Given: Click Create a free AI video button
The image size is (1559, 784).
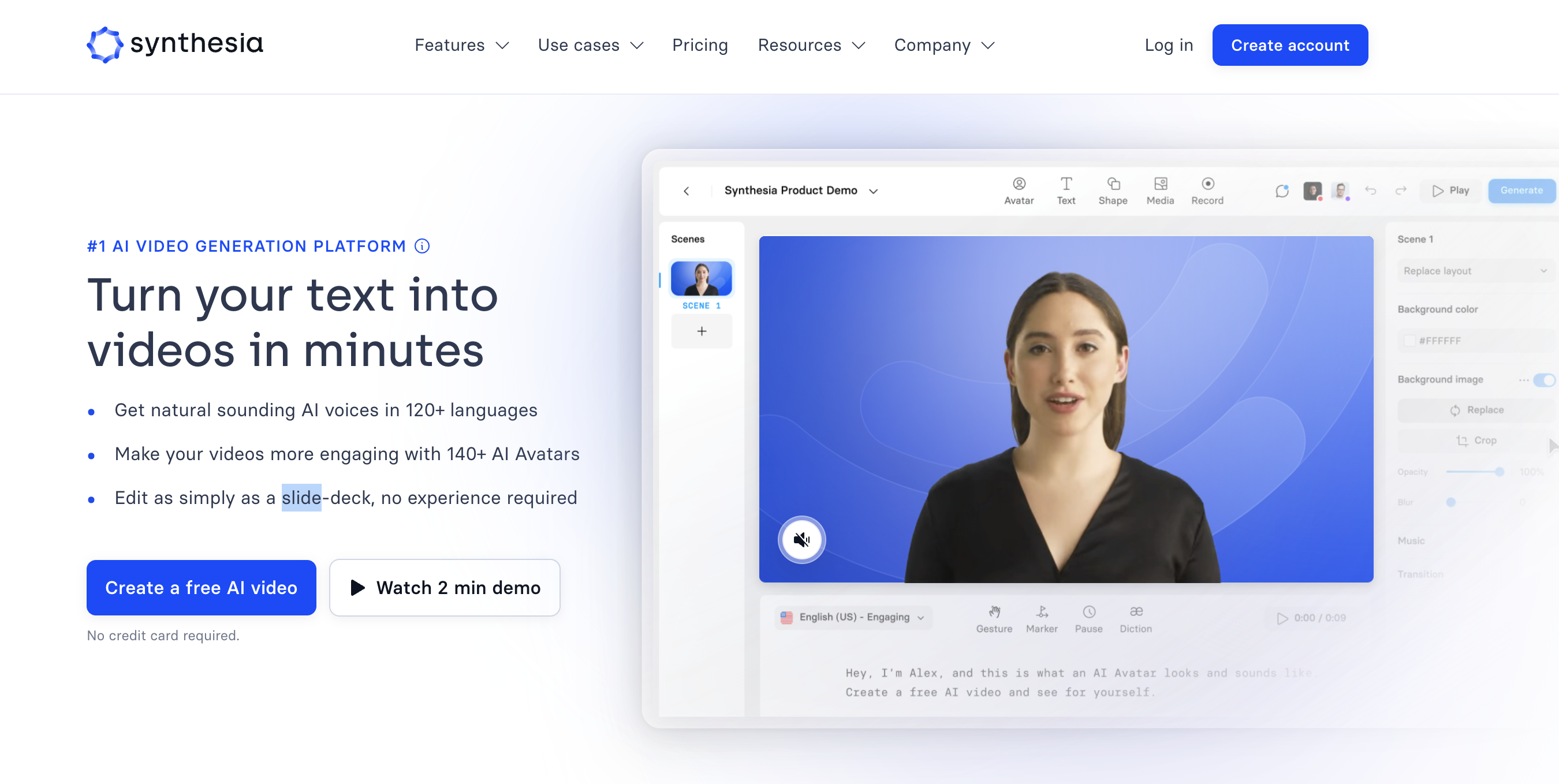Looking at the screenshot, I should click(201, 587).
